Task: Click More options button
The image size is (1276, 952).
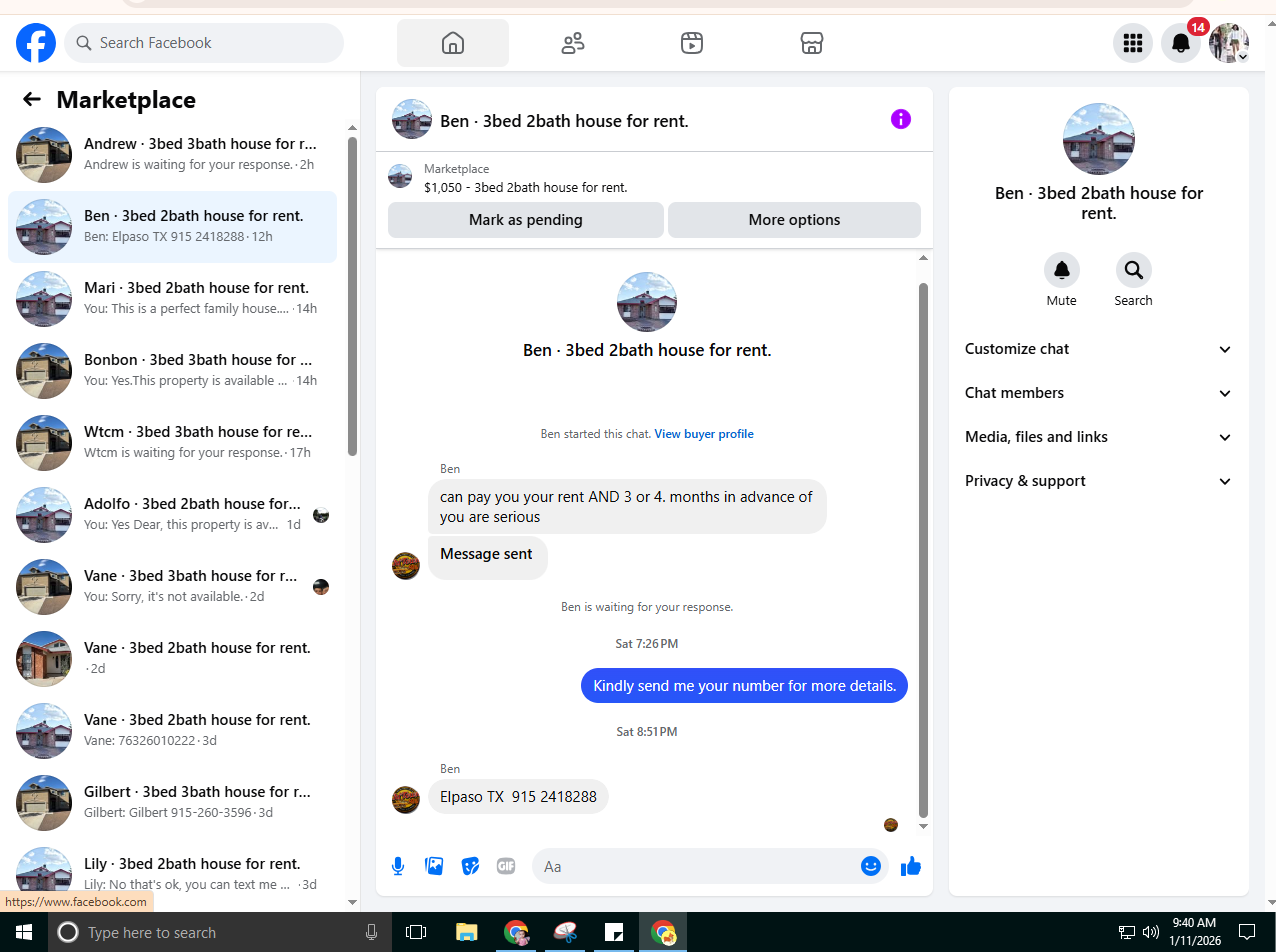Action: pos(794,220)
